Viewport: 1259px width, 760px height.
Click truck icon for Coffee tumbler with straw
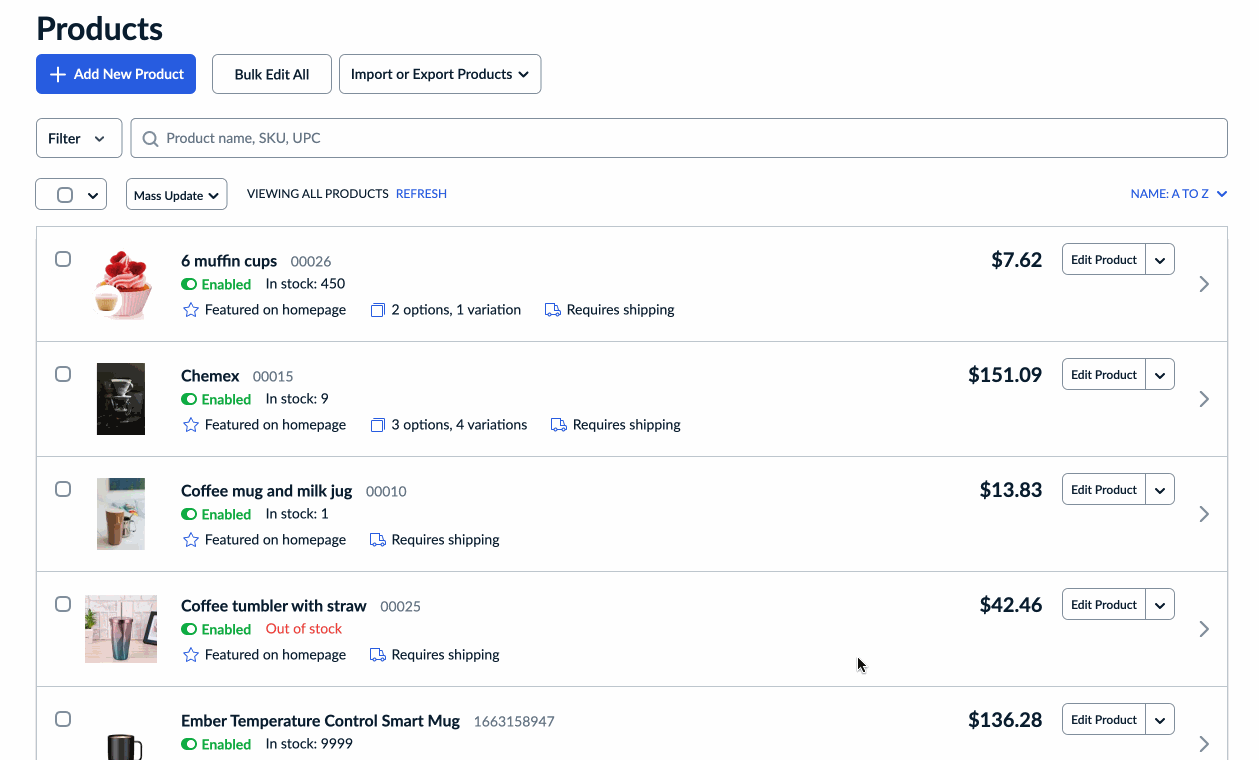[x=378, y=655]
